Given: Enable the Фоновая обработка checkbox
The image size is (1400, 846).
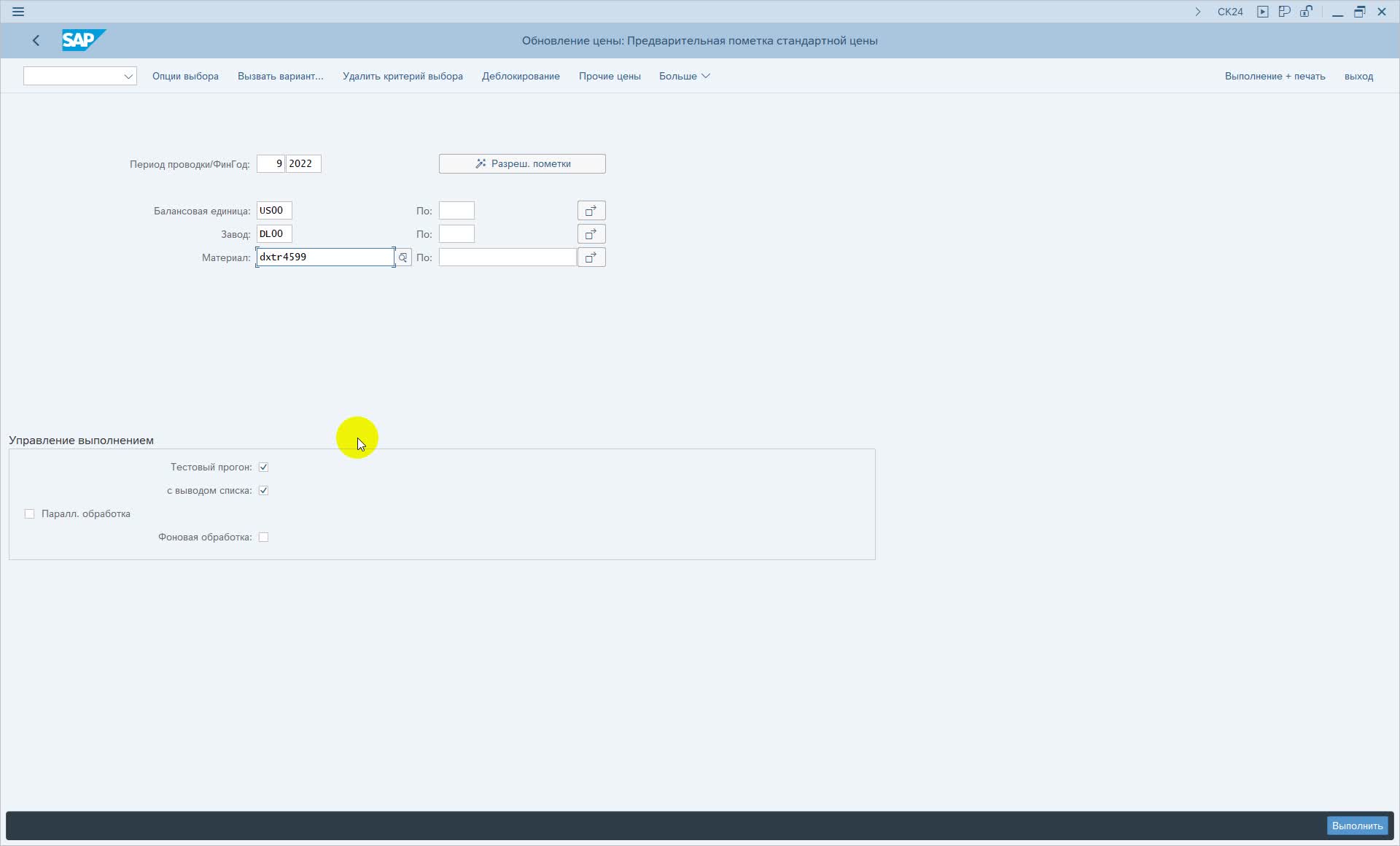Looking at the screenshot, I should pos(263,537).
